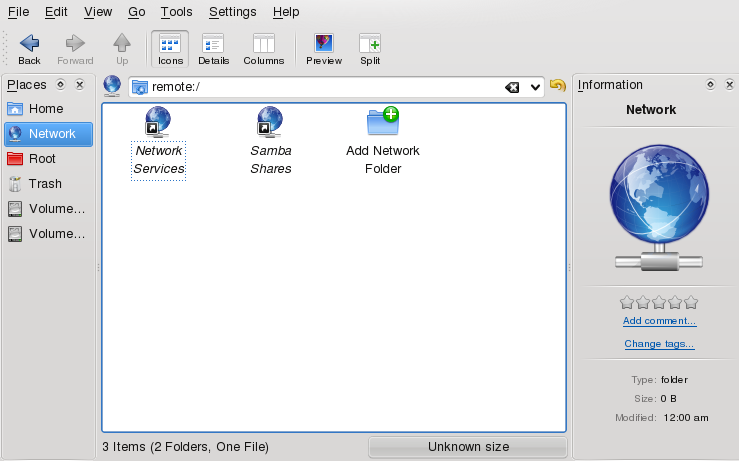Open the Settings menu
Viewport: 739px width, 461px height.
click(233, 12)
